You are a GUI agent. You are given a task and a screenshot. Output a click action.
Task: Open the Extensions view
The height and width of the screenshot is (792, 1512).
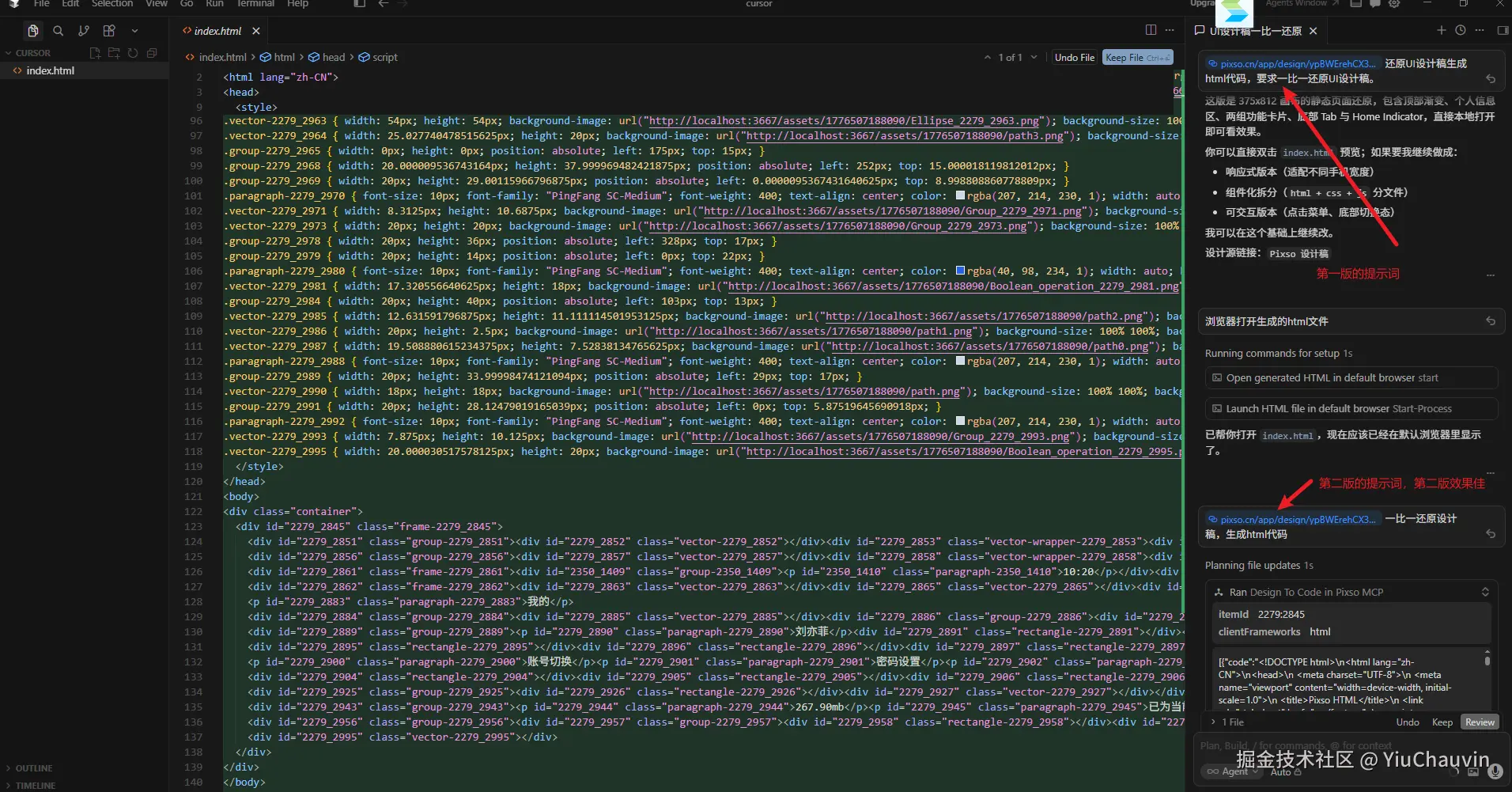pyautogui.click(x=109, y=31)
